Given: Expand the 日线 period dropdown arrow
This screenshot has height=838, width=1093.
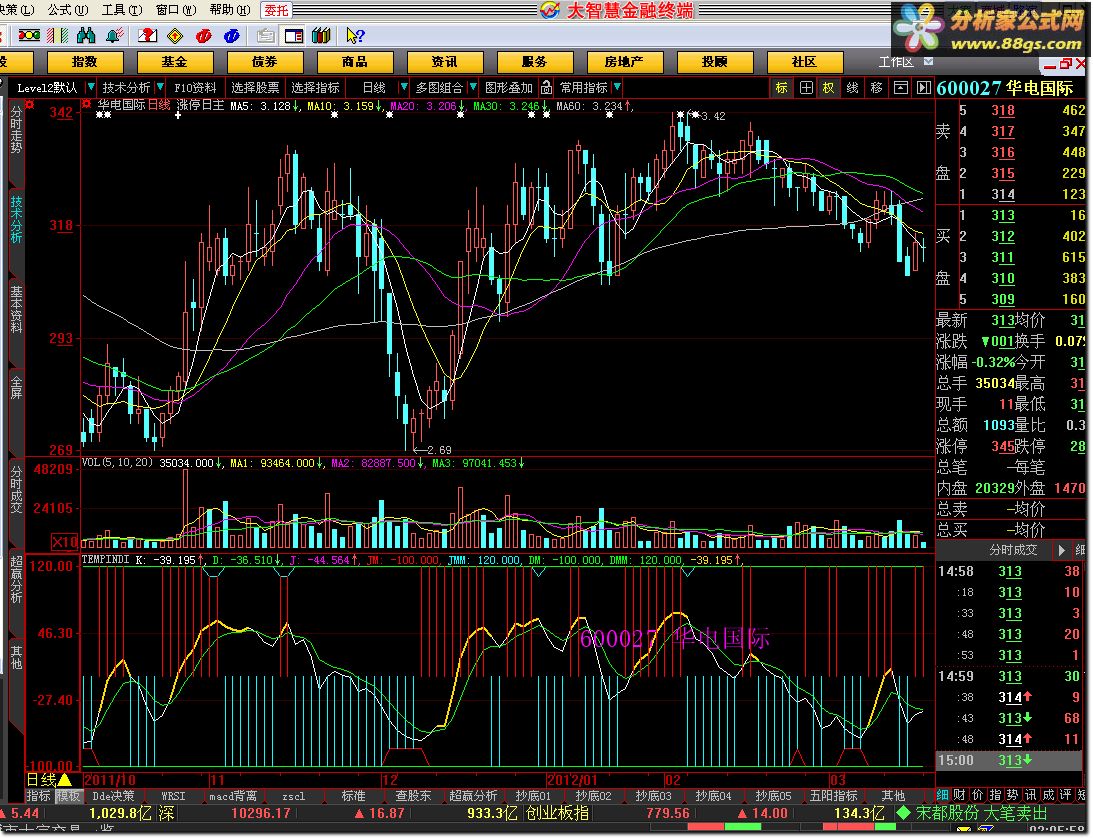Looking at the screenshot, I should (x=404, y=87).
